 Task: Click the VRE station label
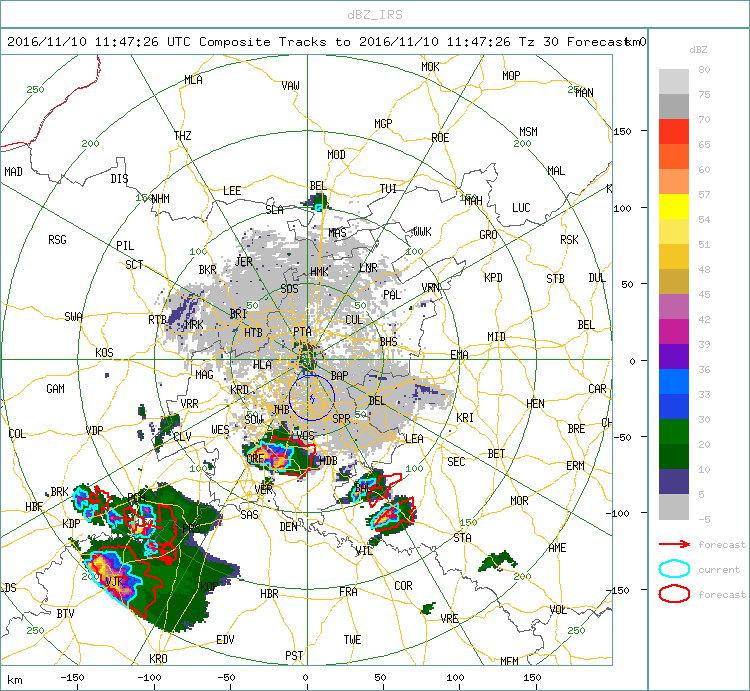pyautogui.click(x=450, y=618)
